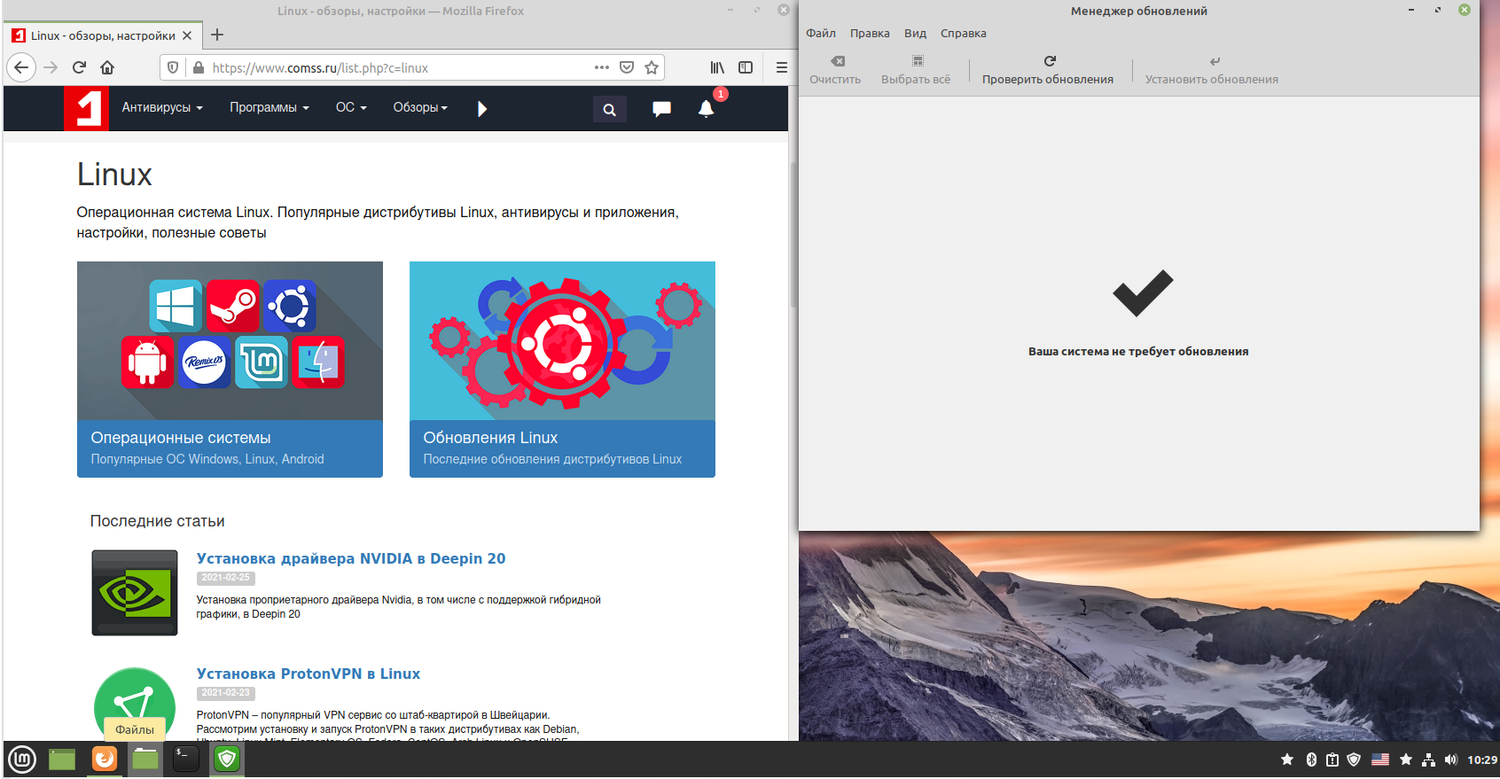Click the 'Последние статьи' heading
1500x779 pixels.
tap(157, 521)
